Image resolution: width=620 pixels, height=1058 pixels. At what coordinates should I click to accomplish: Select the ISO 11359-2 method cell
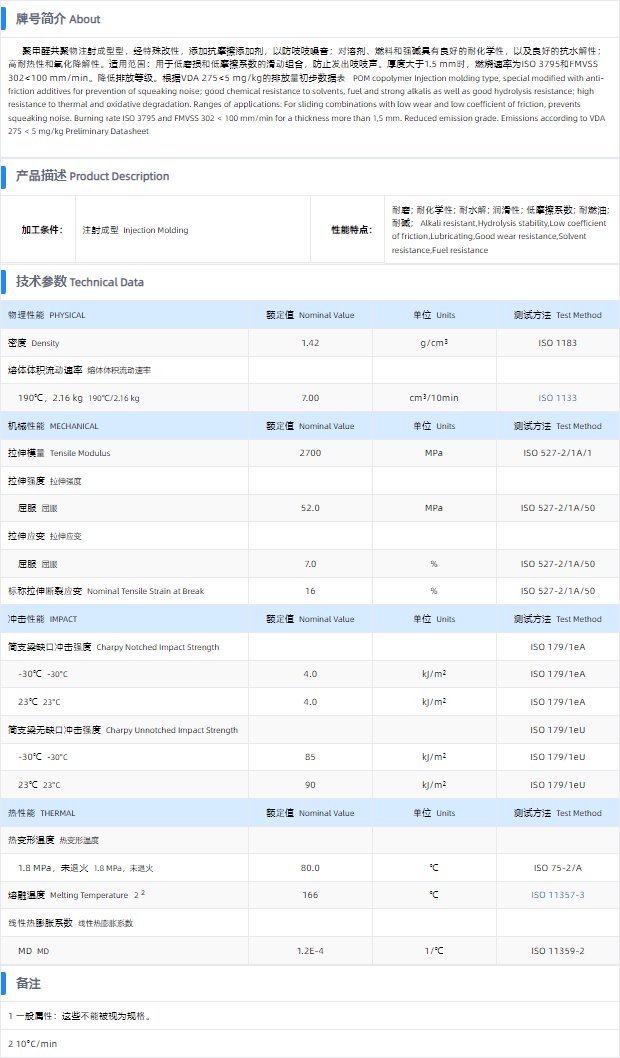[557, 951]
